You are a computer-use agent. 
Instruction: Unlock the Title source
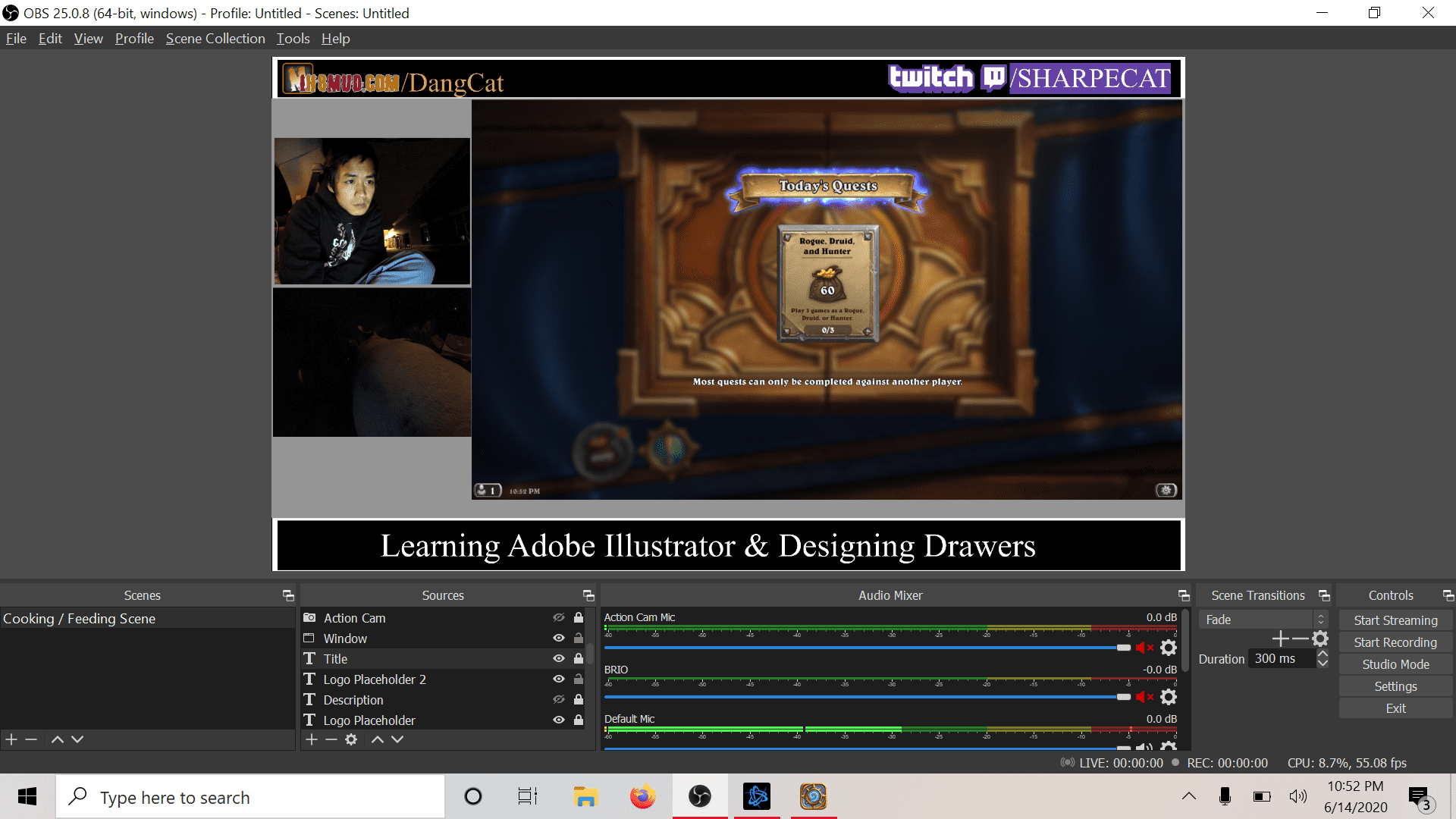(579, 659)
